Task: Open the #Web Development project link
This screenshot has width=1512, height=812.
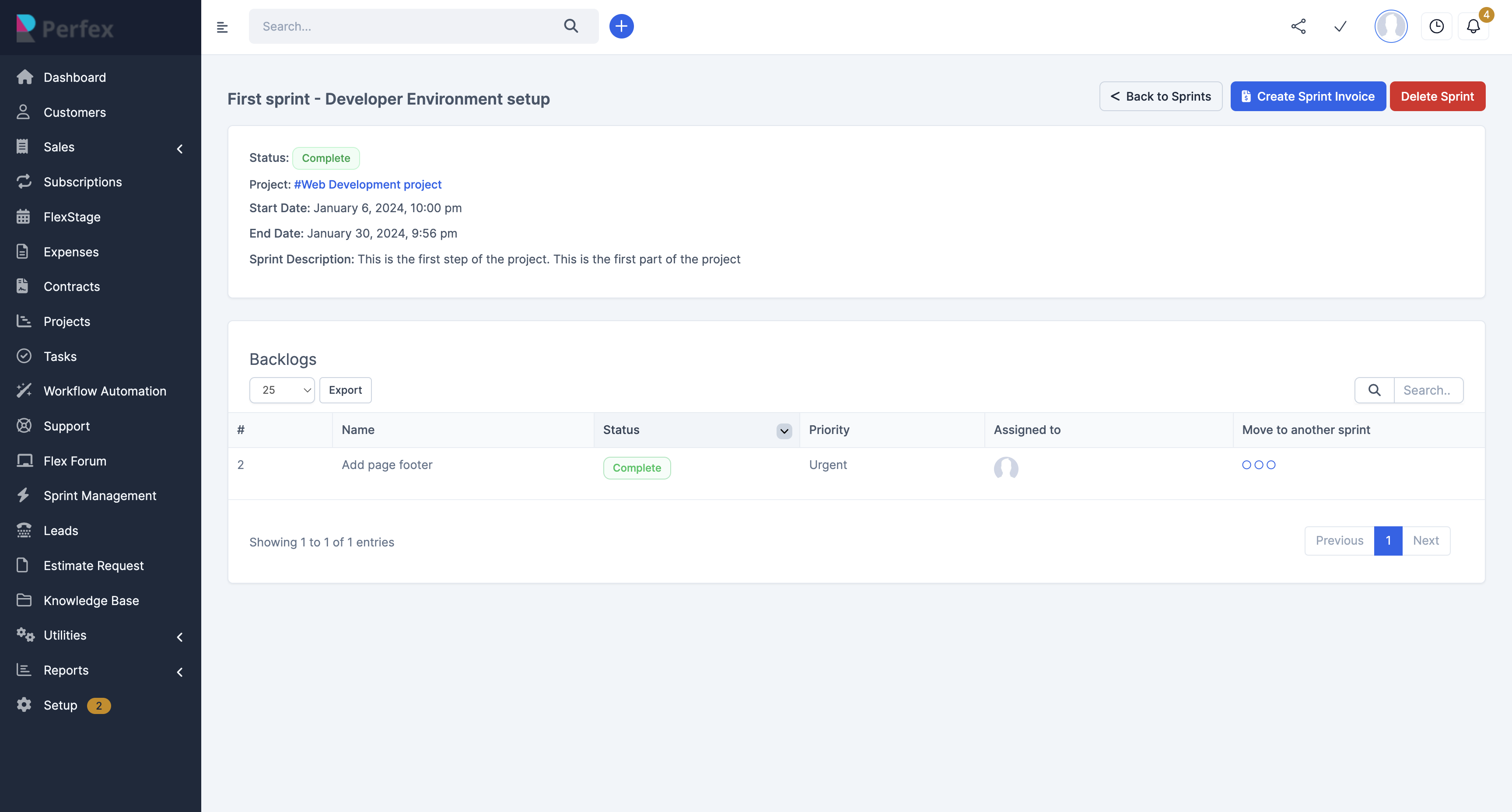Action: [367, 184]
